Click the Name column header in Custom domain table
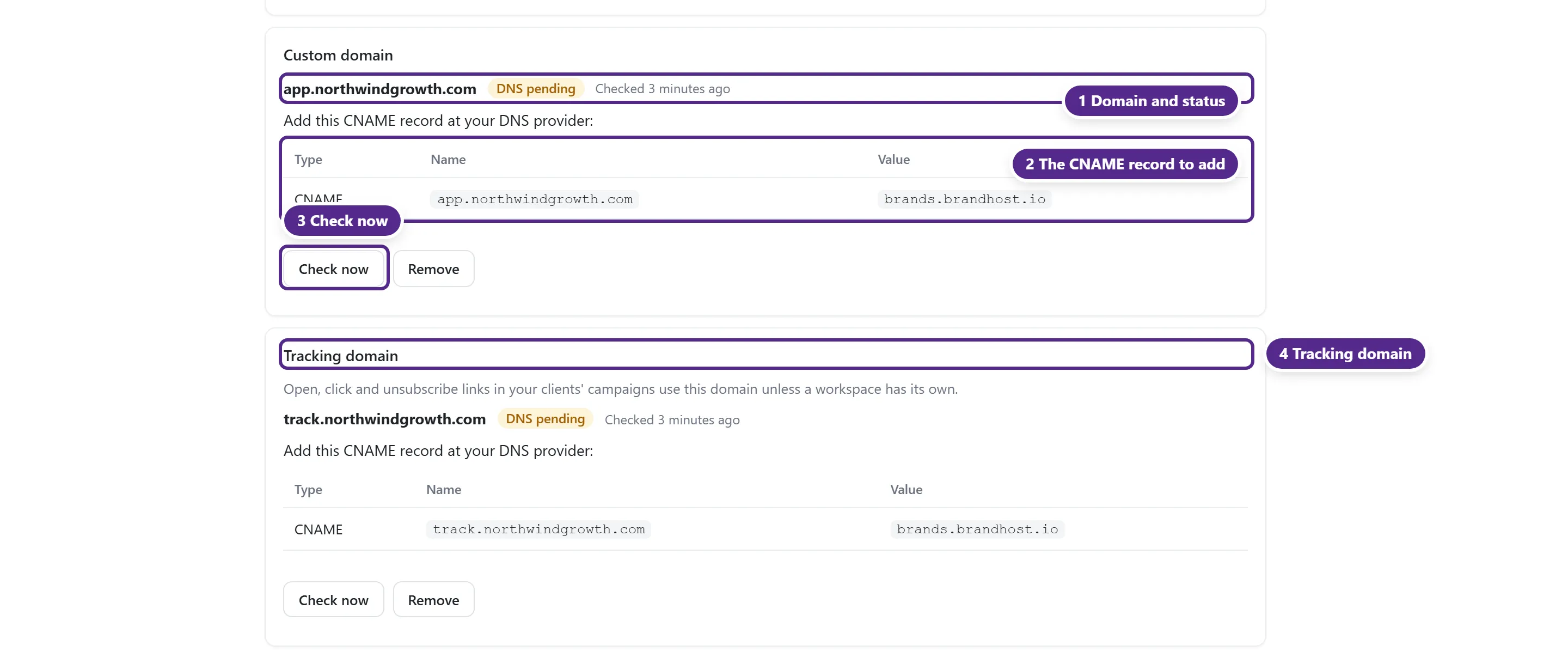Image resolution: width=1568 pixels, height=670 pixels. pyautogui.click(x=448, y=160)
